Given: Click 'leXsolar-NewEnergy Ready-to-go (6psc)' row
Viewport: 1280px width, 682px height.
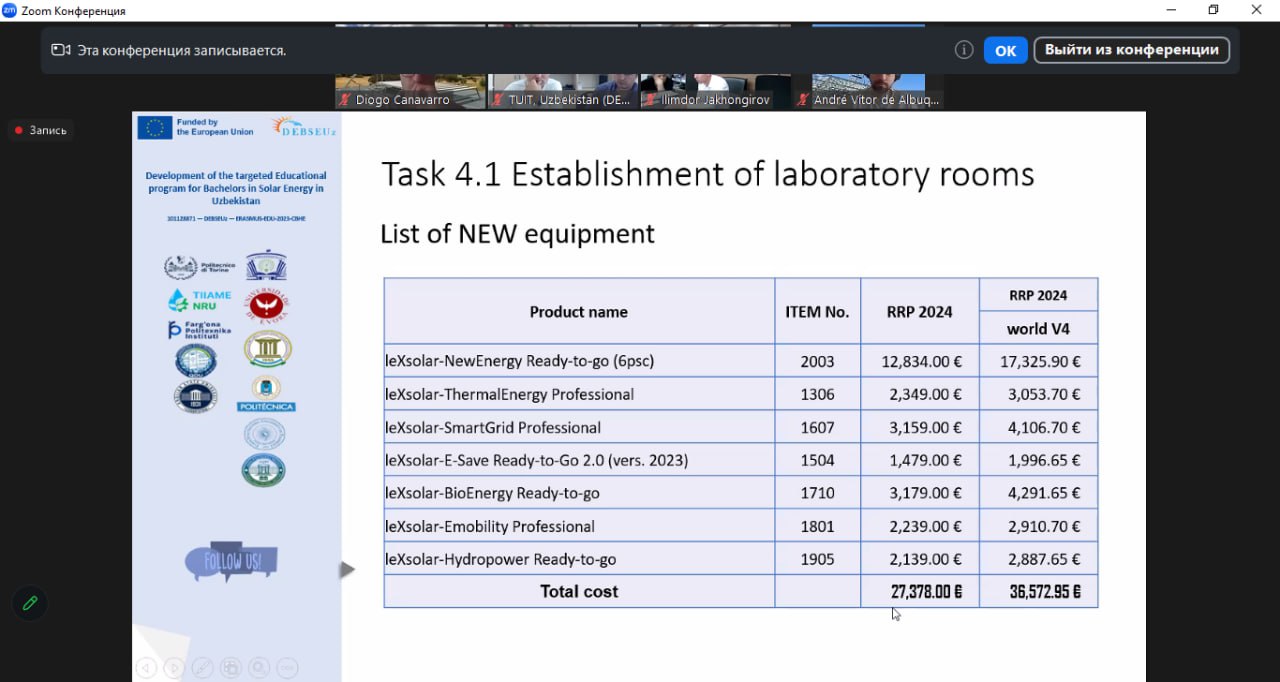Looking at the screenshot, I should (741, 361).
